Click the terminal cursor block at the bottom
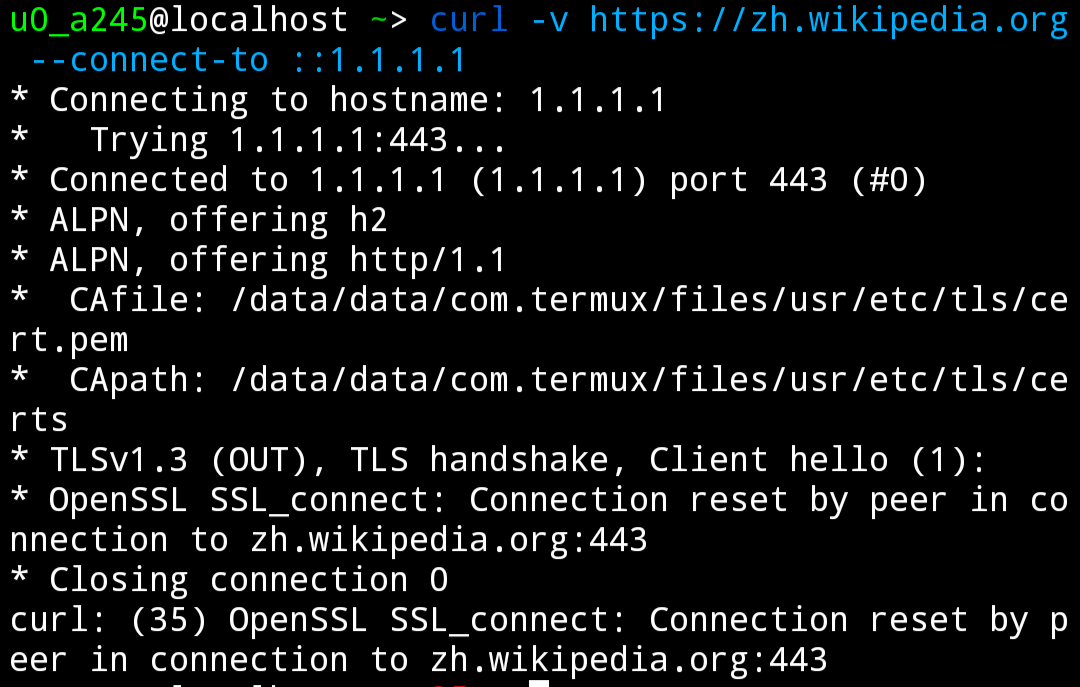 (540, 684)
